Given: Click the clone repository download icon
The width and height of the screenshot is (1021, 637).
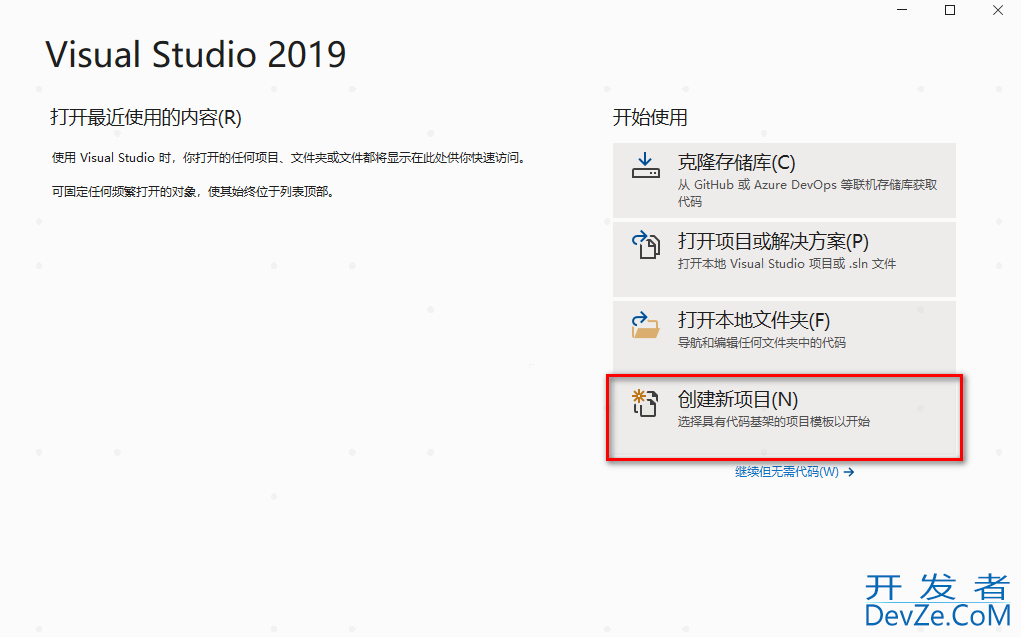Looking at the screenshot, I should click(646, 165).
